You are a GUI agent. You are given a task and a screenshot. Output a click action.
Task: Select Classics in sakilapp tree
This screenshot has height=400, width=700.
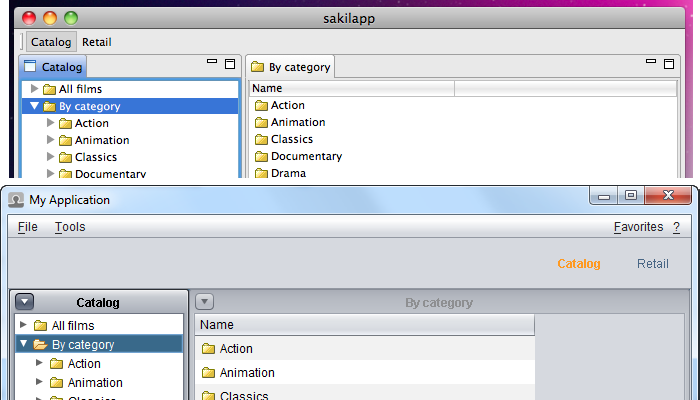click(96, 157)
